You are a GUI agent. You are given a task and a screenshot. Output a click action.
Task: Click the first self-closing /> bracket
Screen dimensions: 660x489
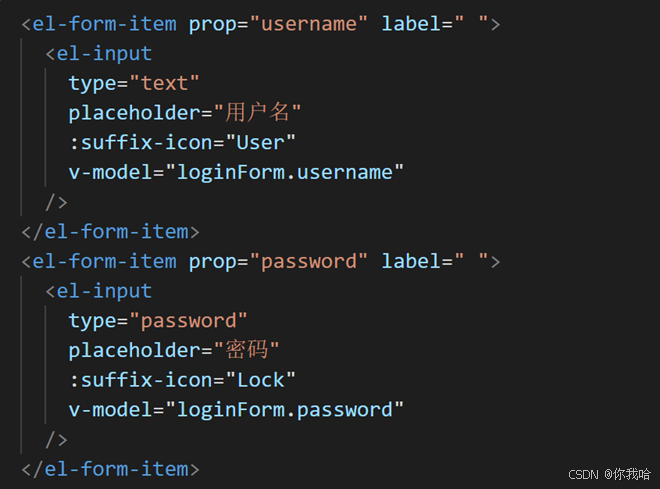point(56,202)
